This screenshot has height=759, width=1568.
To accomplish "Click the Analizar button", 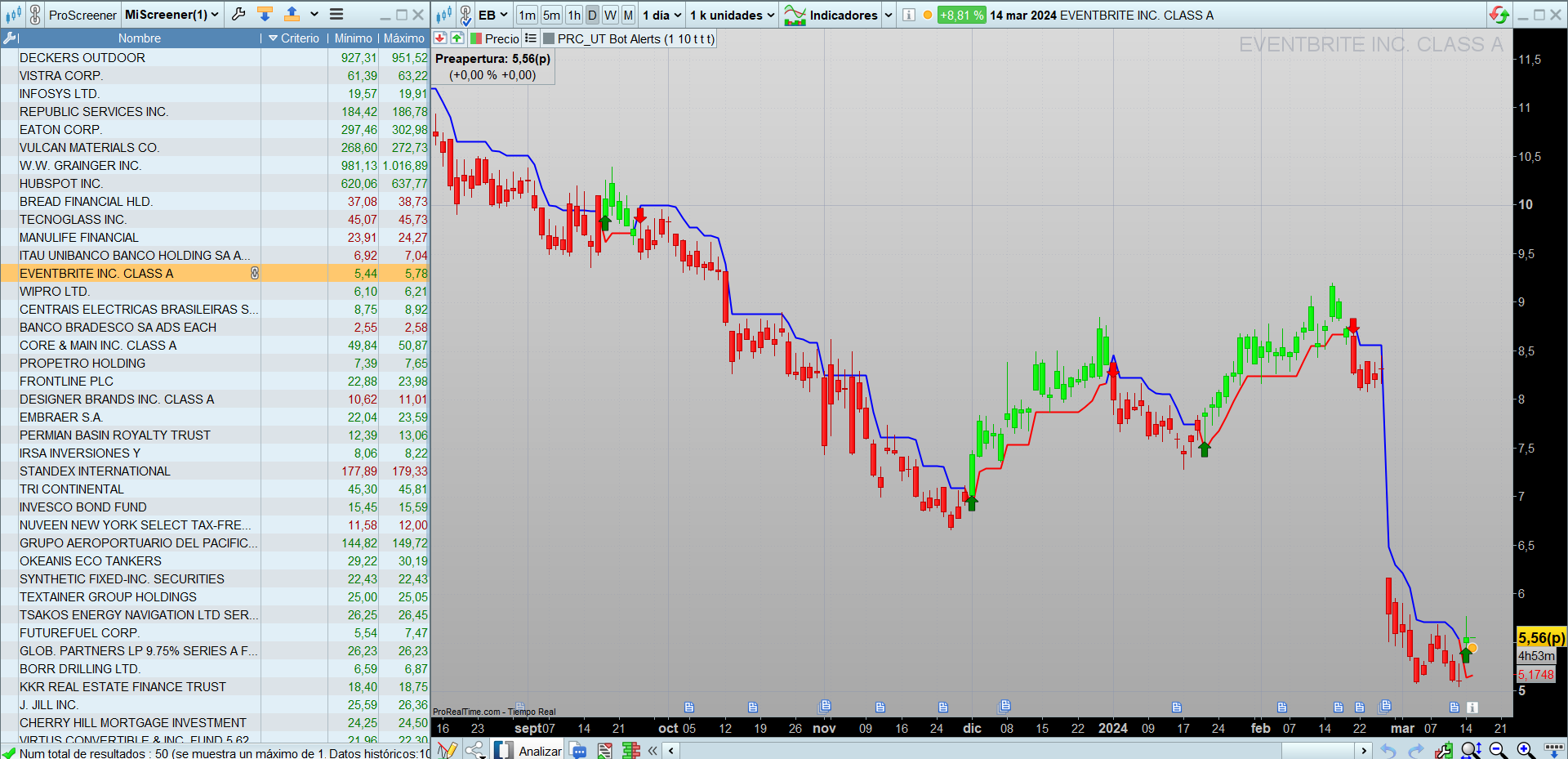I will (528, 750).
